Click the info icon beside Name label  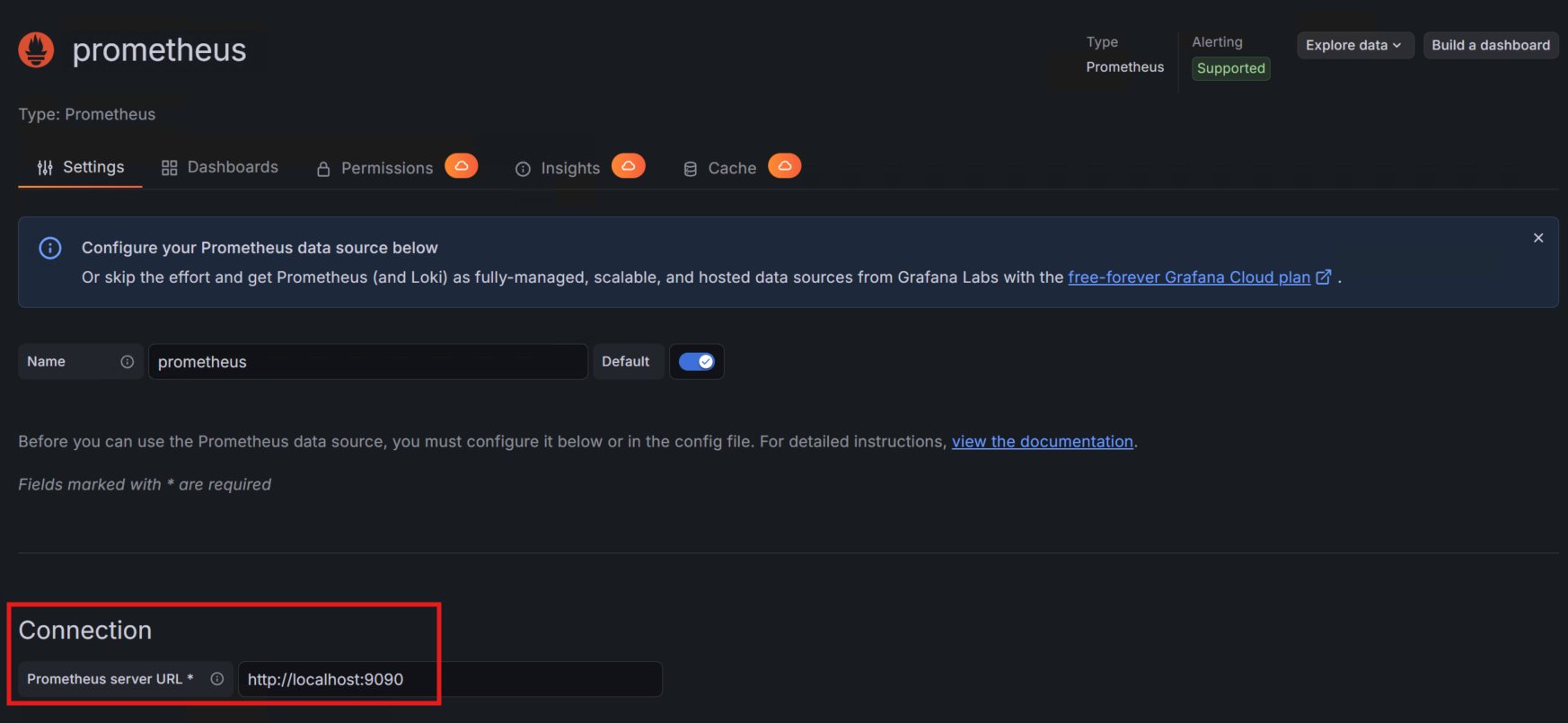tap(128, 362)
